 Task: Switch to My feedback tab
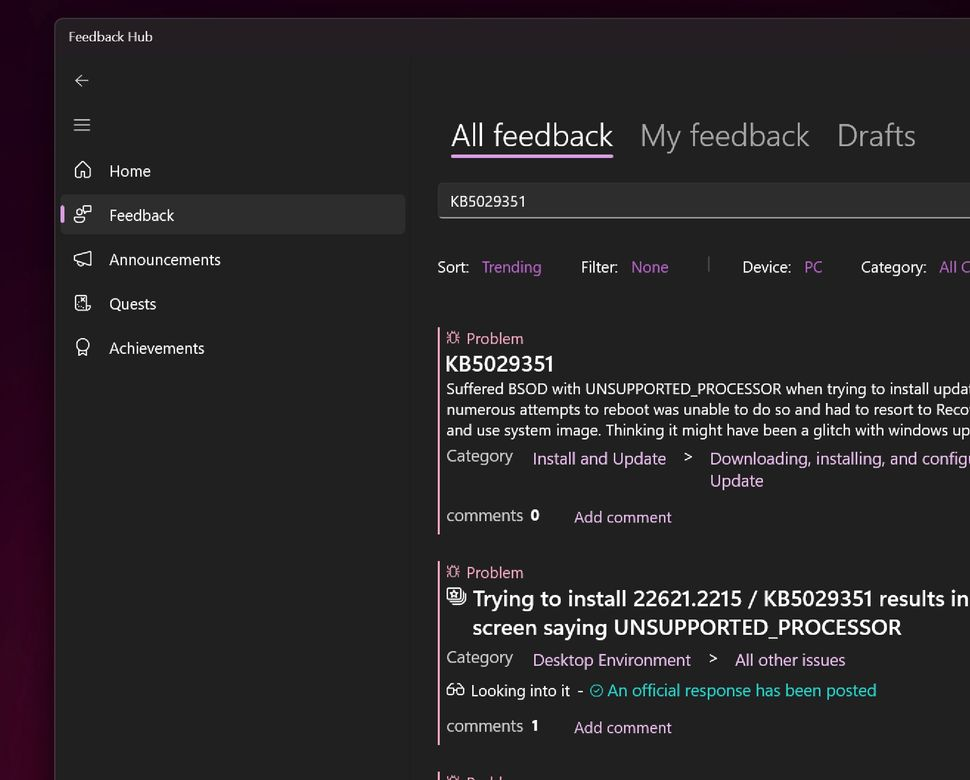click(x=724, y=136)
